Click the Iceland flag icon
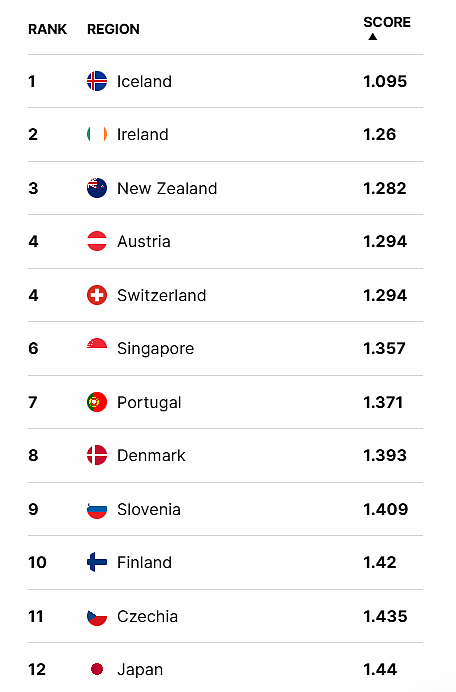456x692 pixels. 97,81
